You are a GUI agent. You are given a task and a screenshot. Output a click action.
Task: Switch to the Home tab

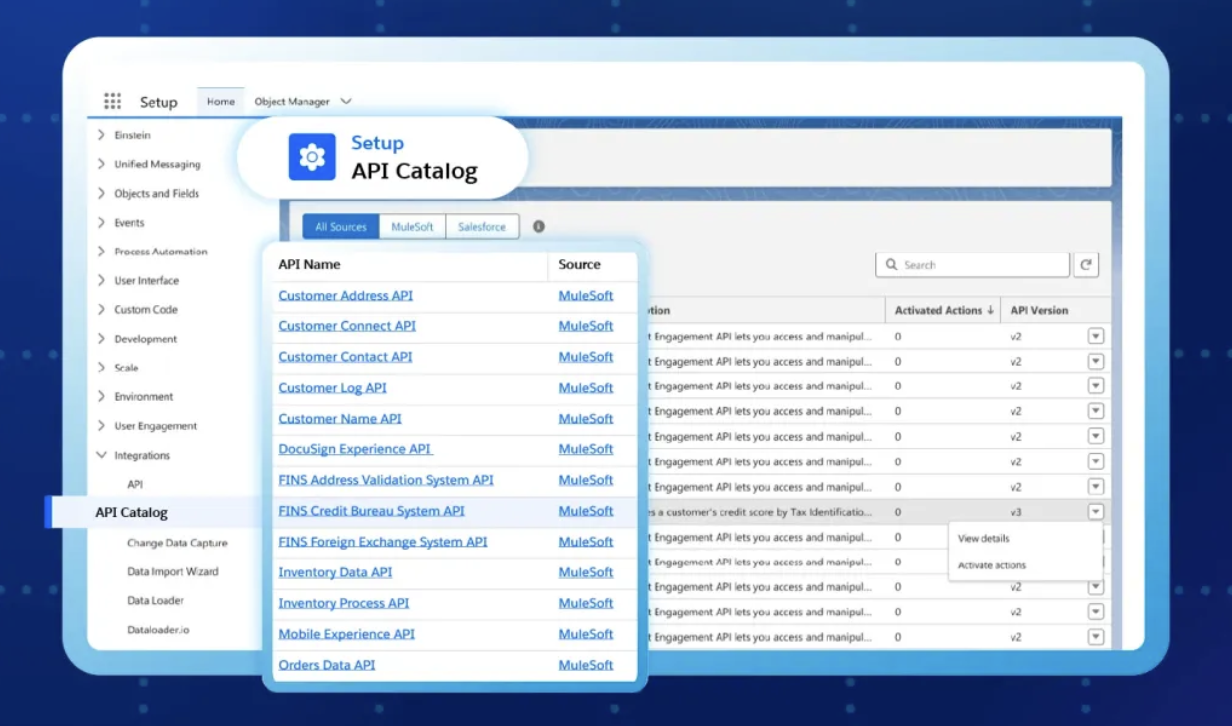point(221,101)
